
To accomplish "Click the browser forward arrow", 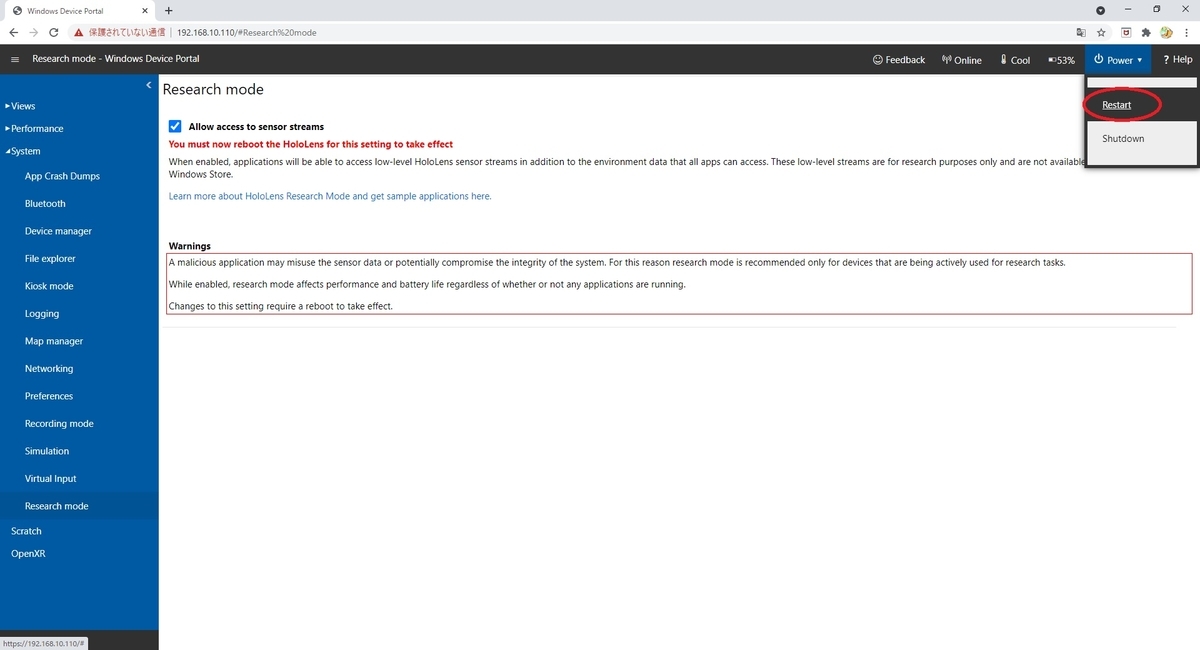I will click(33, 32).
